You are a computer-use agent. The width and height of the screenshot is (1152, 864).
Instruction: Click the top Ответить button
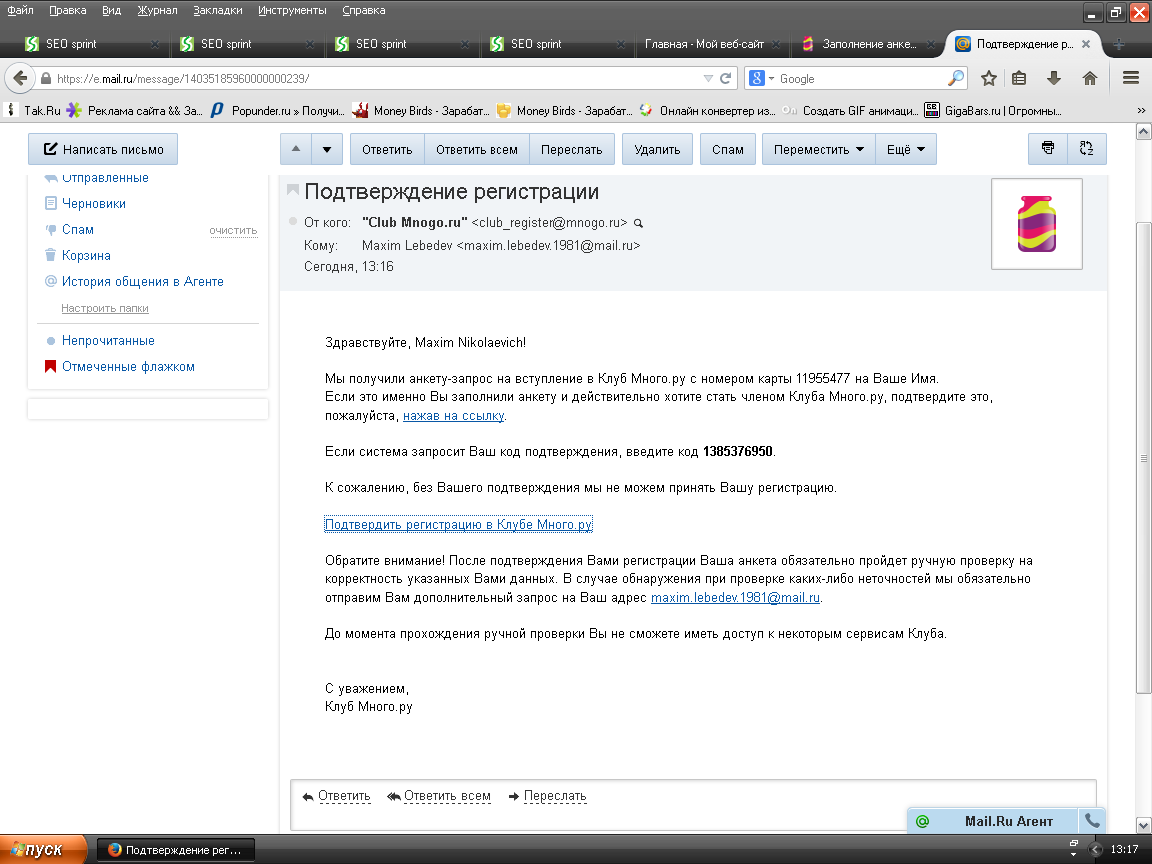[x=386, y=149]
